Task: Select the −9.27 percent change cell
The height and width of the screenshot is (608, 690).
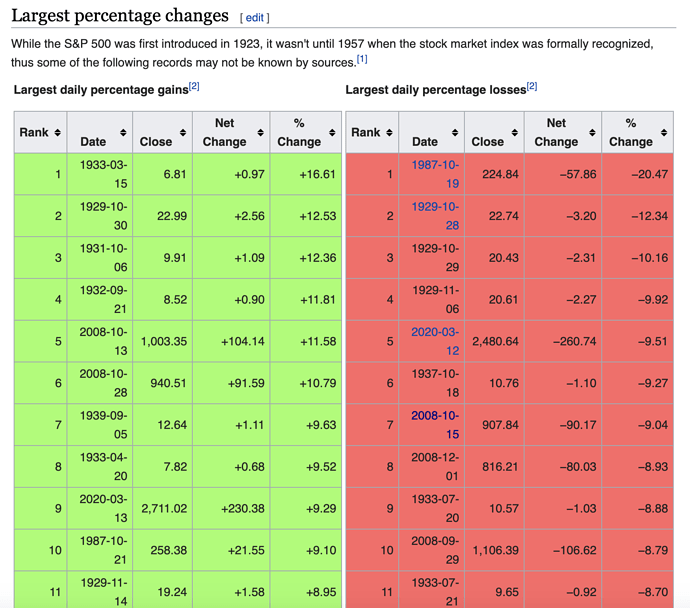Action: (638, 383)
